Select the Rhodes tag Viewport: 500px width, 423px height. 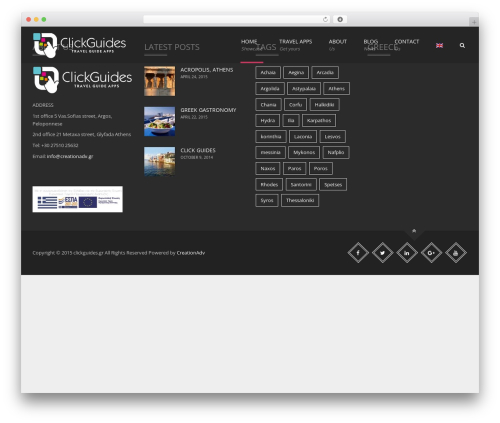tap(269, 184)
